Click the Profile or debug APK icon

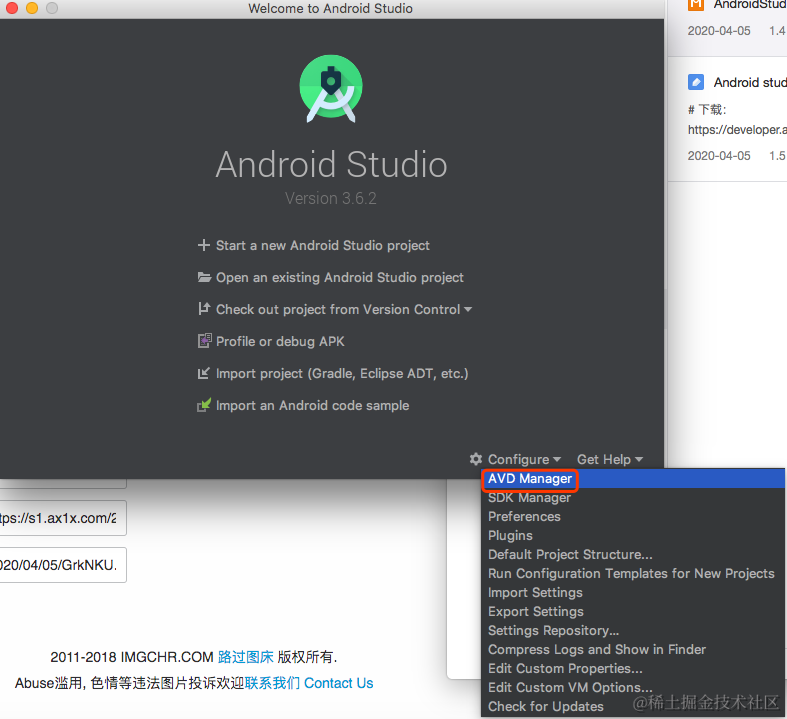(204, 341)
